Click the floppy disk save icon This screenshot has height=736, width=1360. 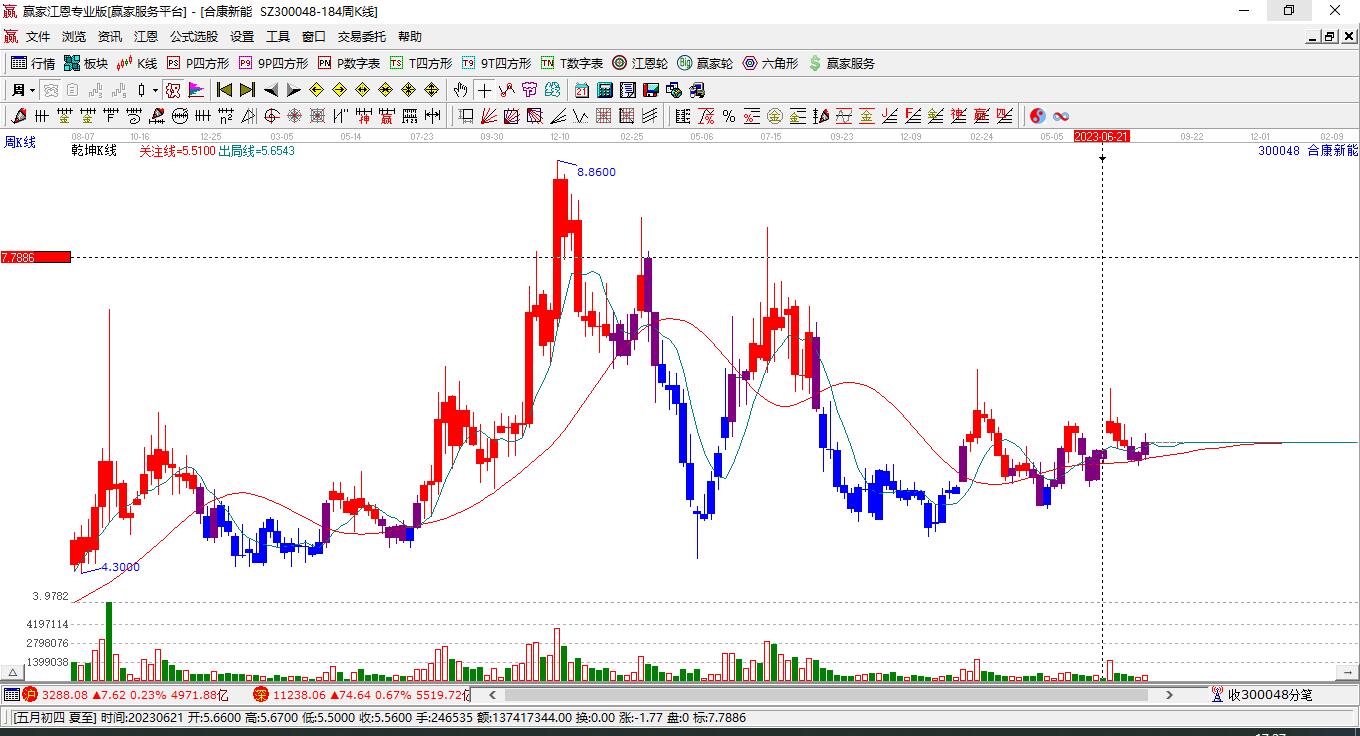click(x=651, y=90)
